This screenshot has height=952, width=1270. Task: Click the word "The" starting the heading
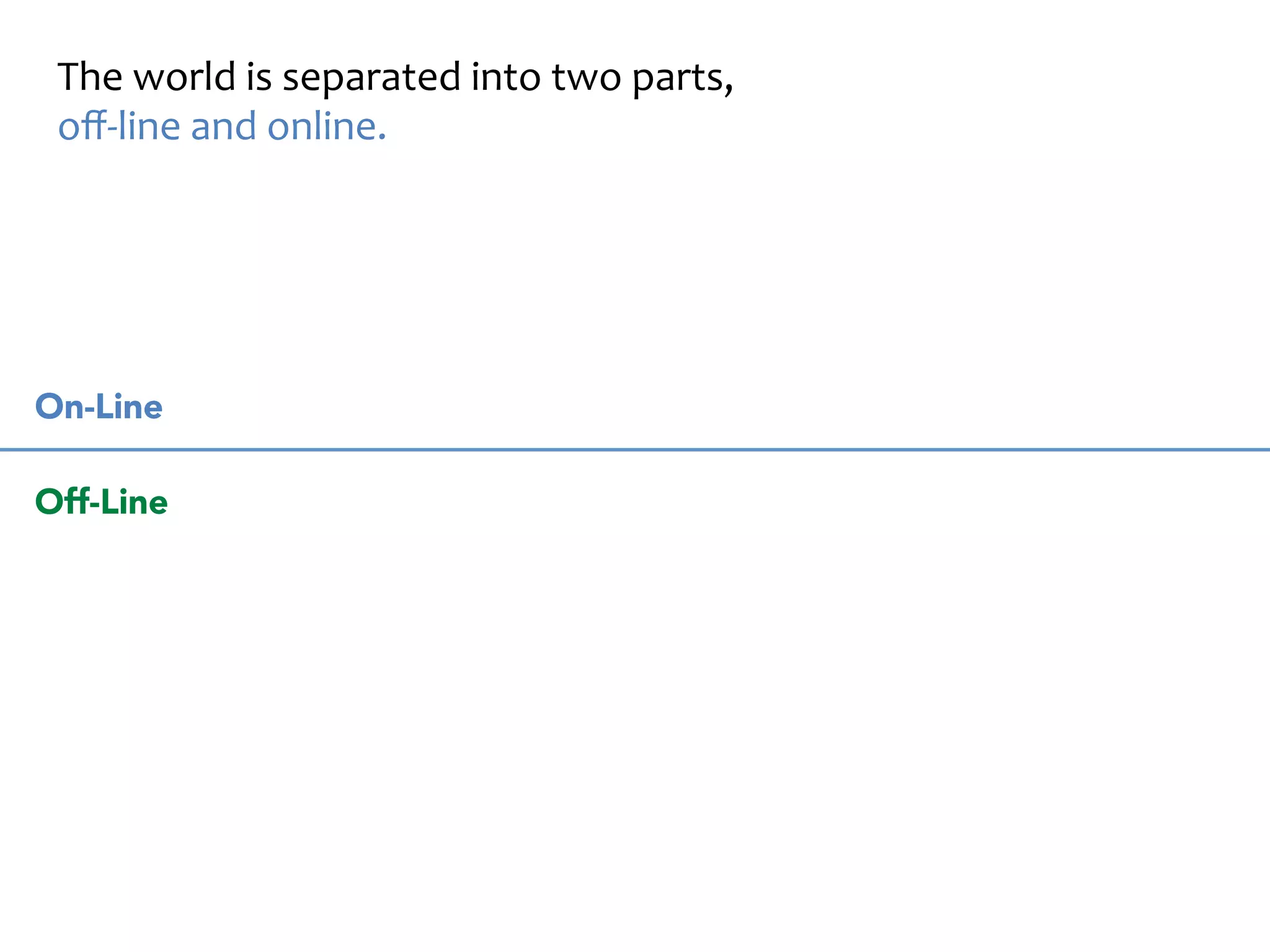(90, 77)
